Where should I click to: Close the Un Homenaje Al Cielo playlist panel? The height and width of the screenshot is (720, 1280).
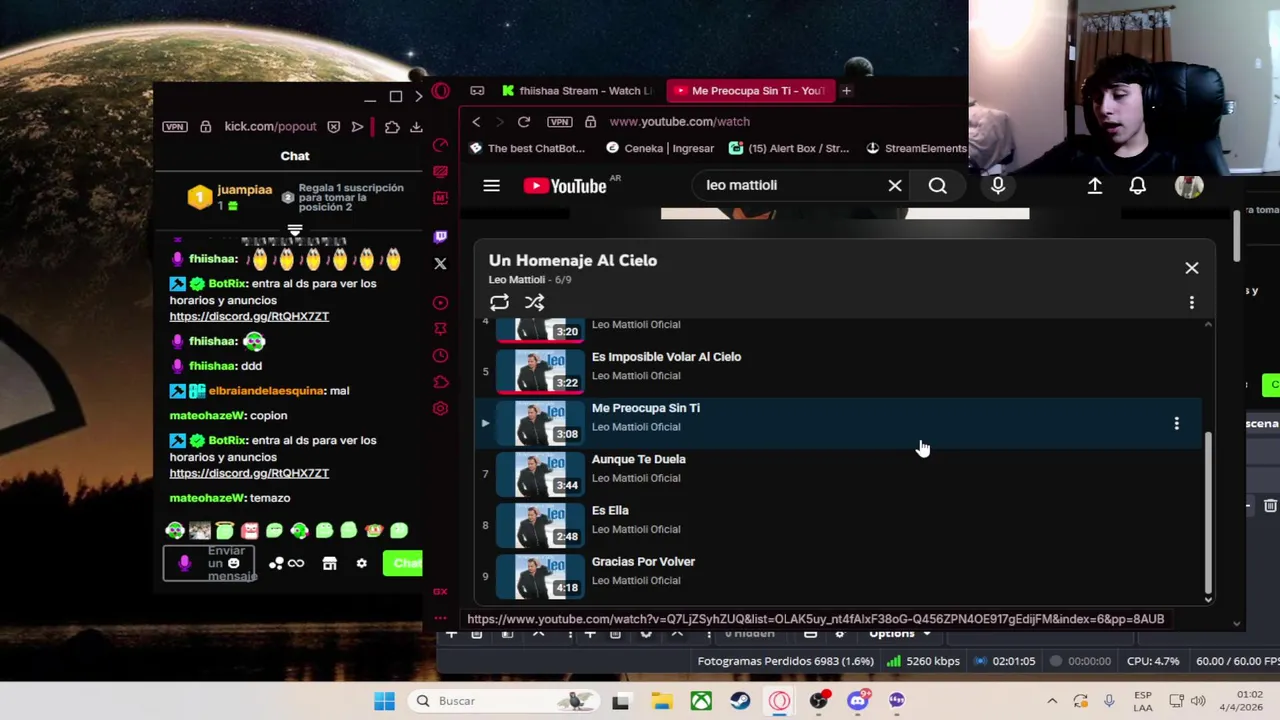pos(1191,268)
